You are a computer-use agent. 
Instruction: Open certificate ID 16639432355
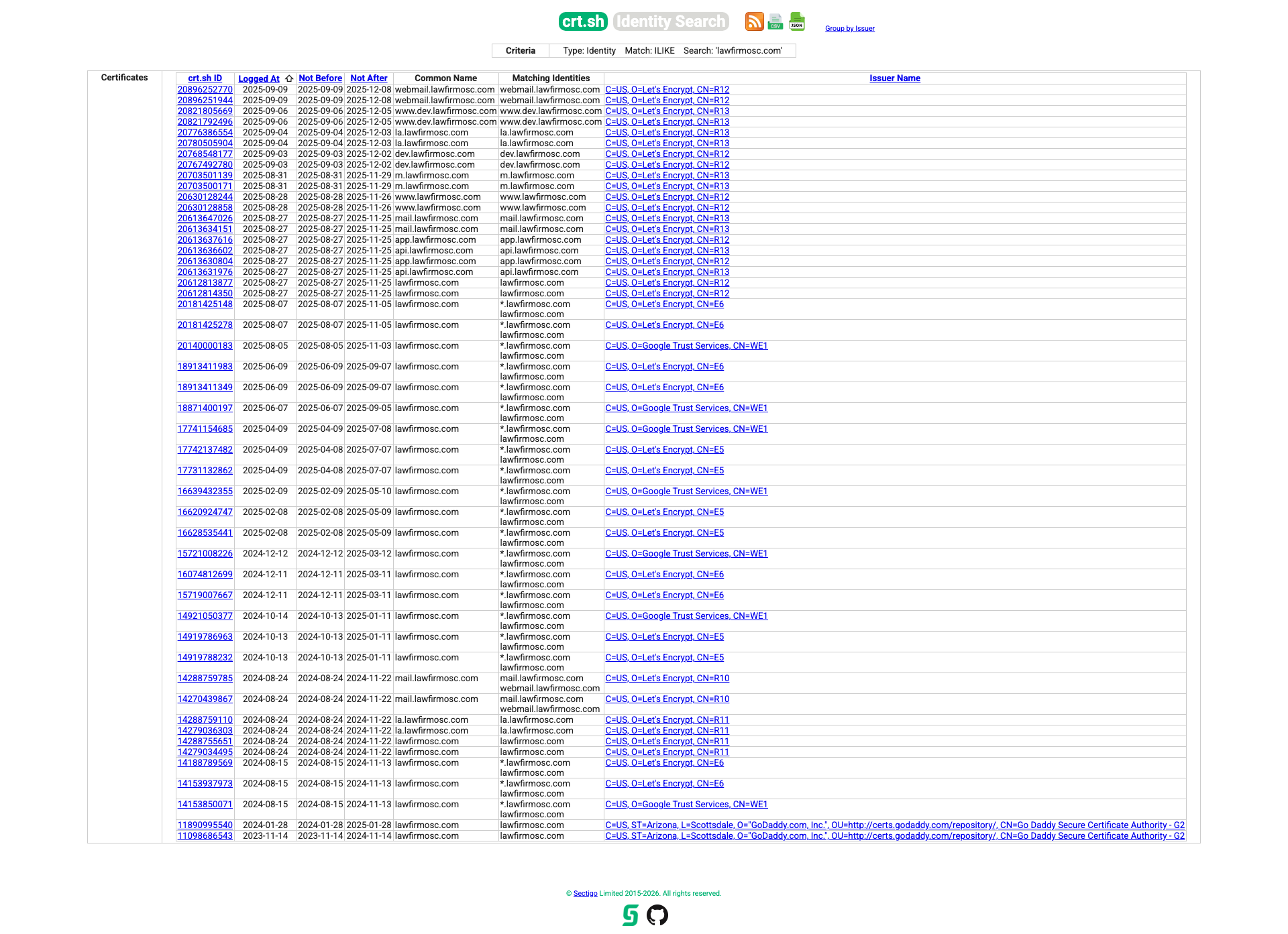(205, 491)
